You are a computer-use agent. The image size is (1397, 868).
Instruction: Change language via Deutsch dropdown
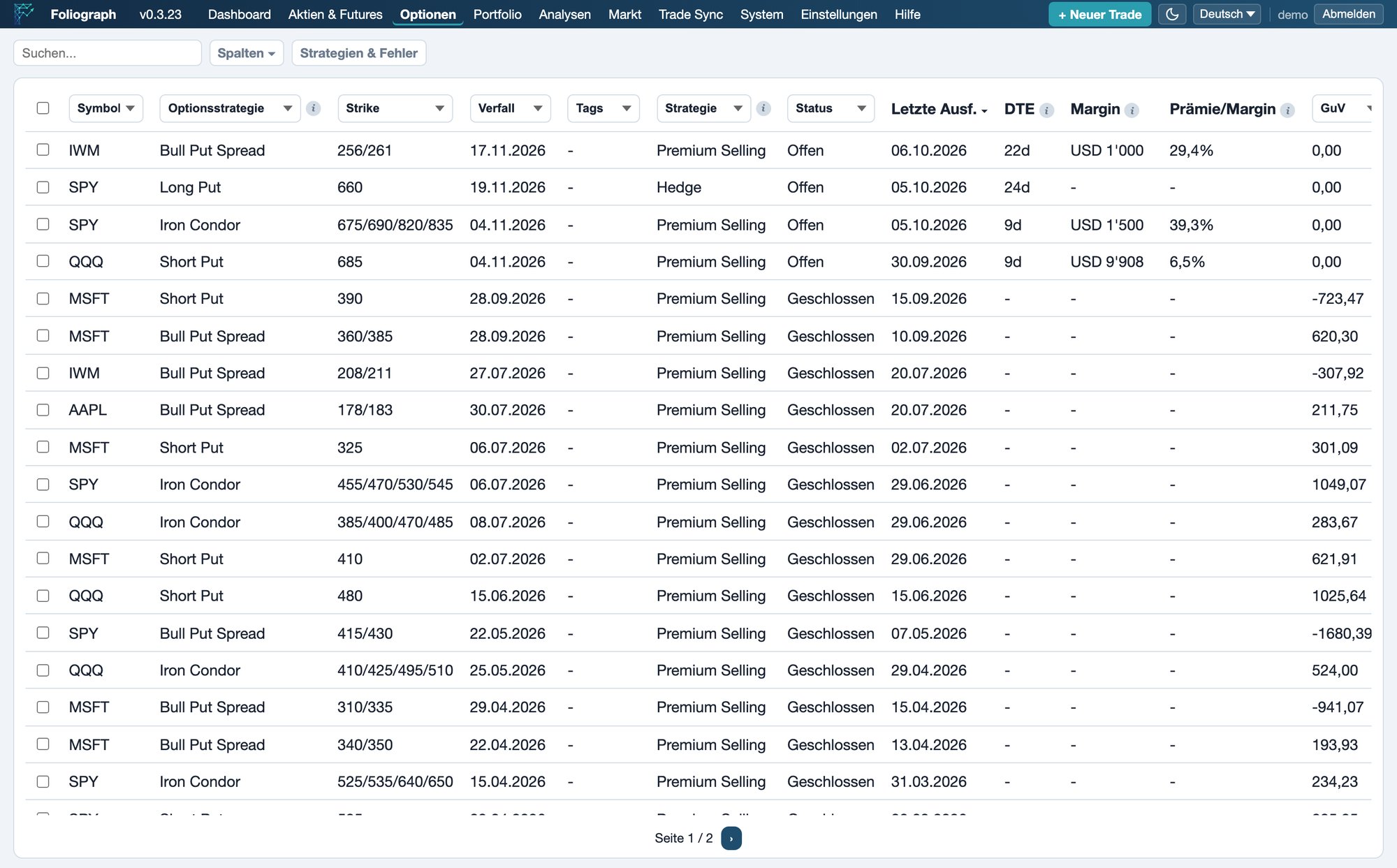[x=1227, y=14]
